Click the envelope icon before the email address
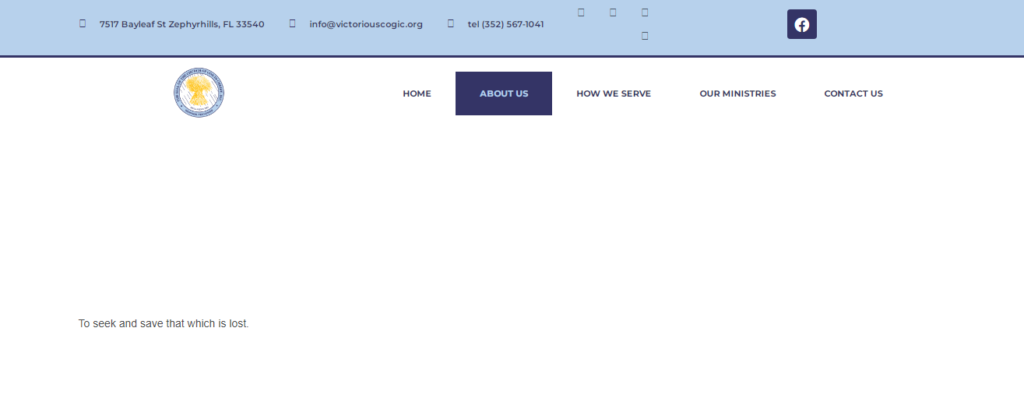 [292, 23]
